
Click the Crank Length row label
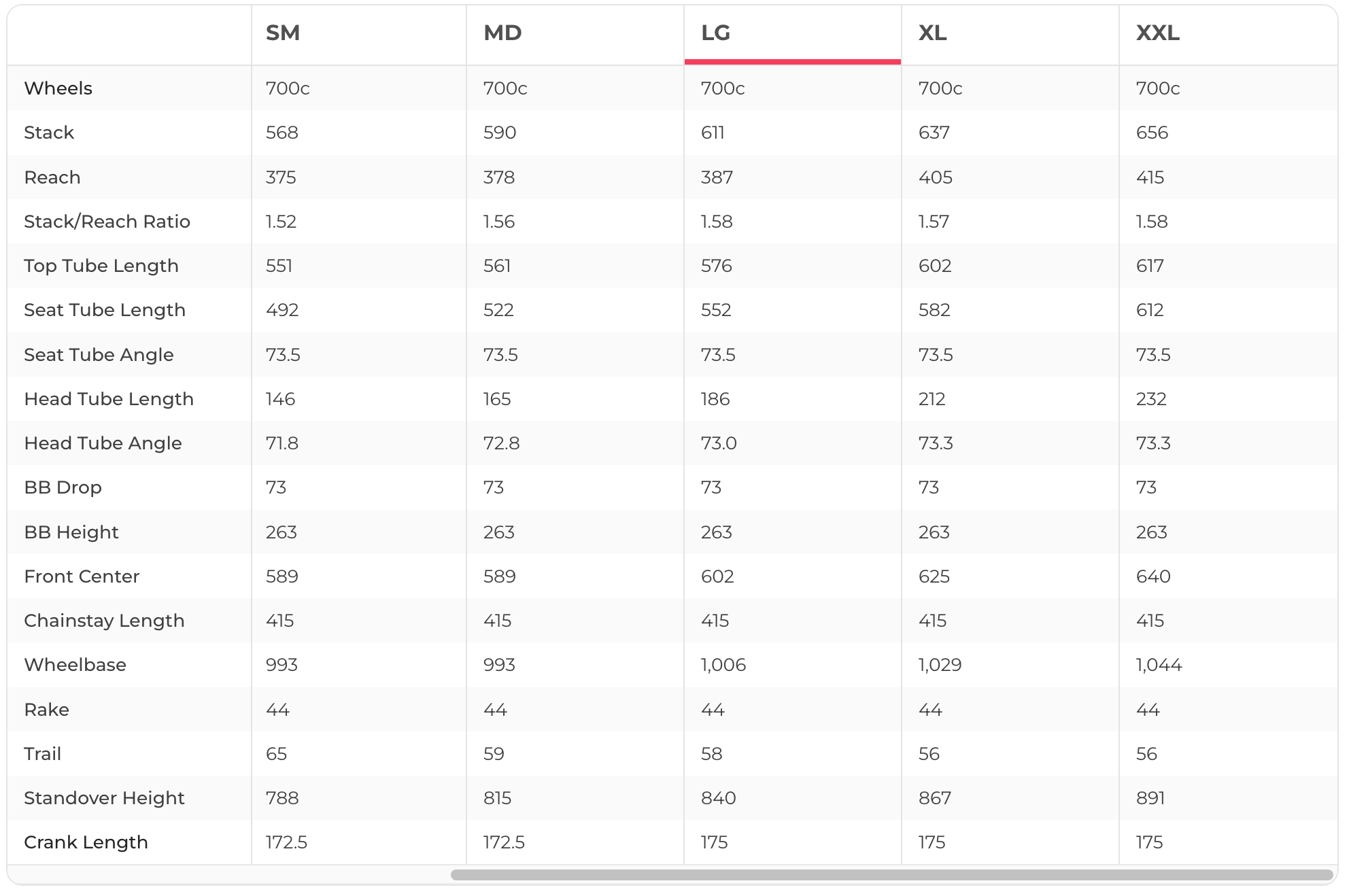click(86, 842)
